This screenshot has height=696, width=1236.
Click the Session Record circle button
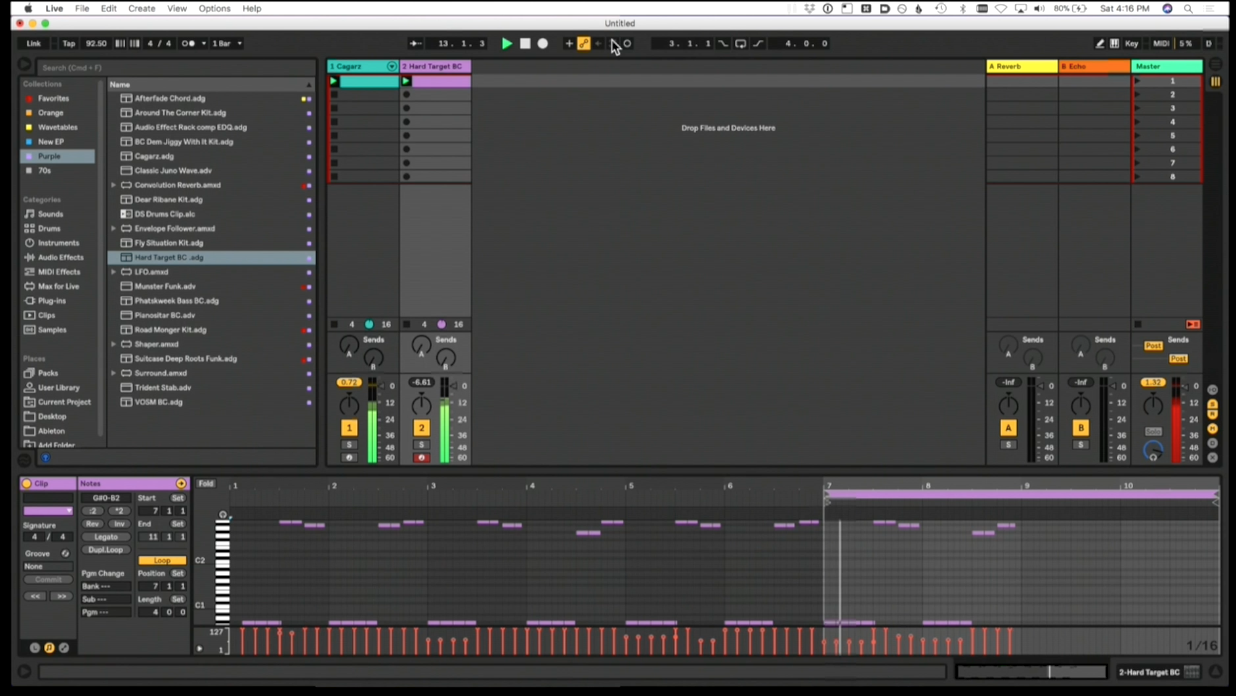pyautogui.click(x=628, y=44)
